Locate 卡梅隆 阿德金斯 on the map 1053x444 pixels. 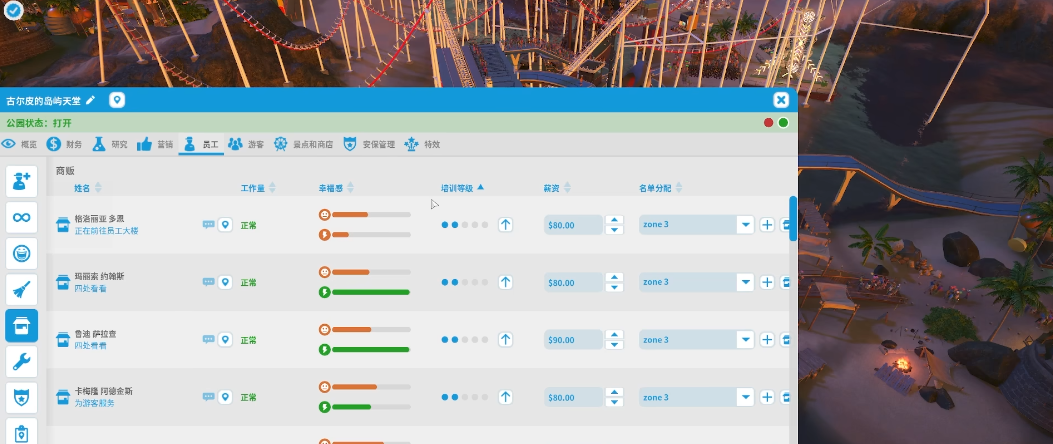[226, 398]
